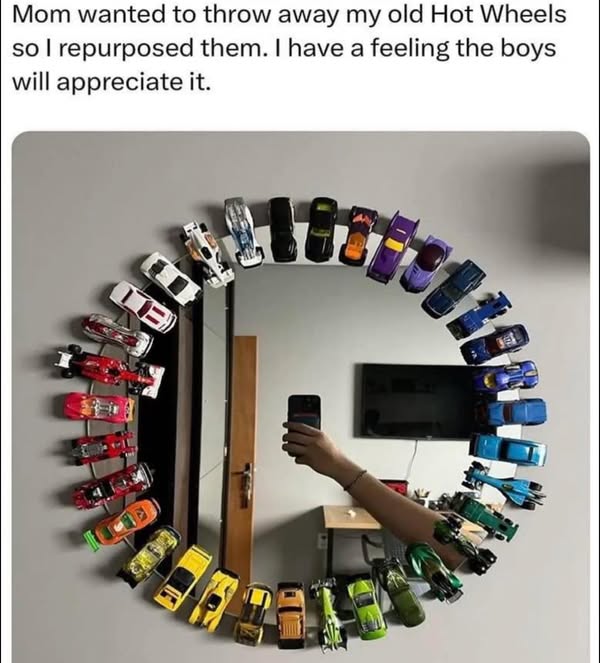The image size is (600, 663).
Task: Click the clear yellow transparent car
Action: coord(149,555)
